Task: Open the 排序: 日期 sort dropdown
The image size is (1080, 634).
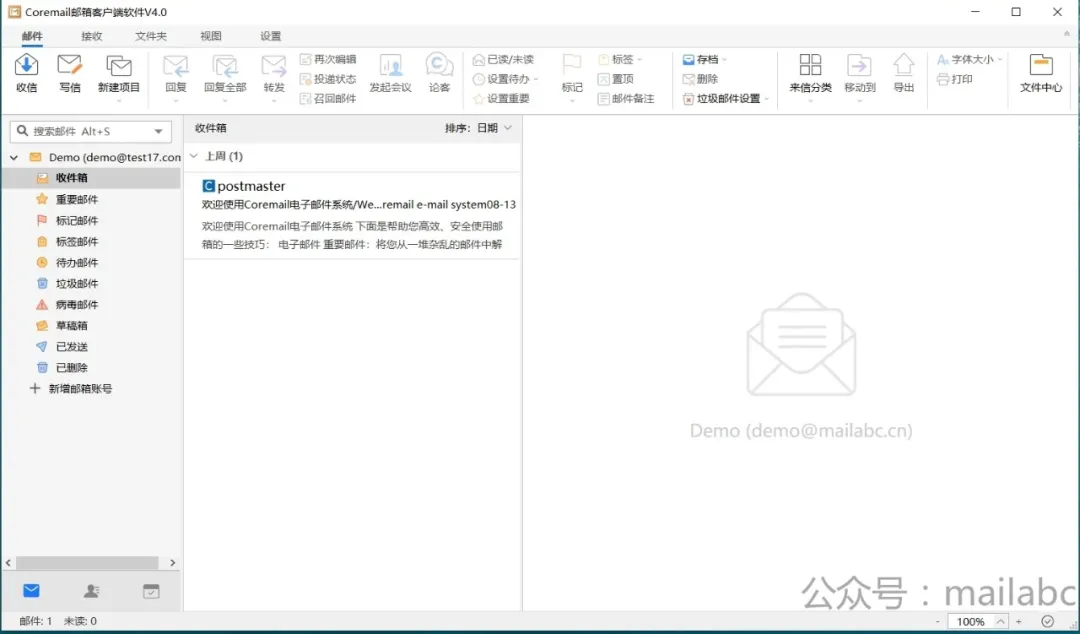Action: pos(479,128)
